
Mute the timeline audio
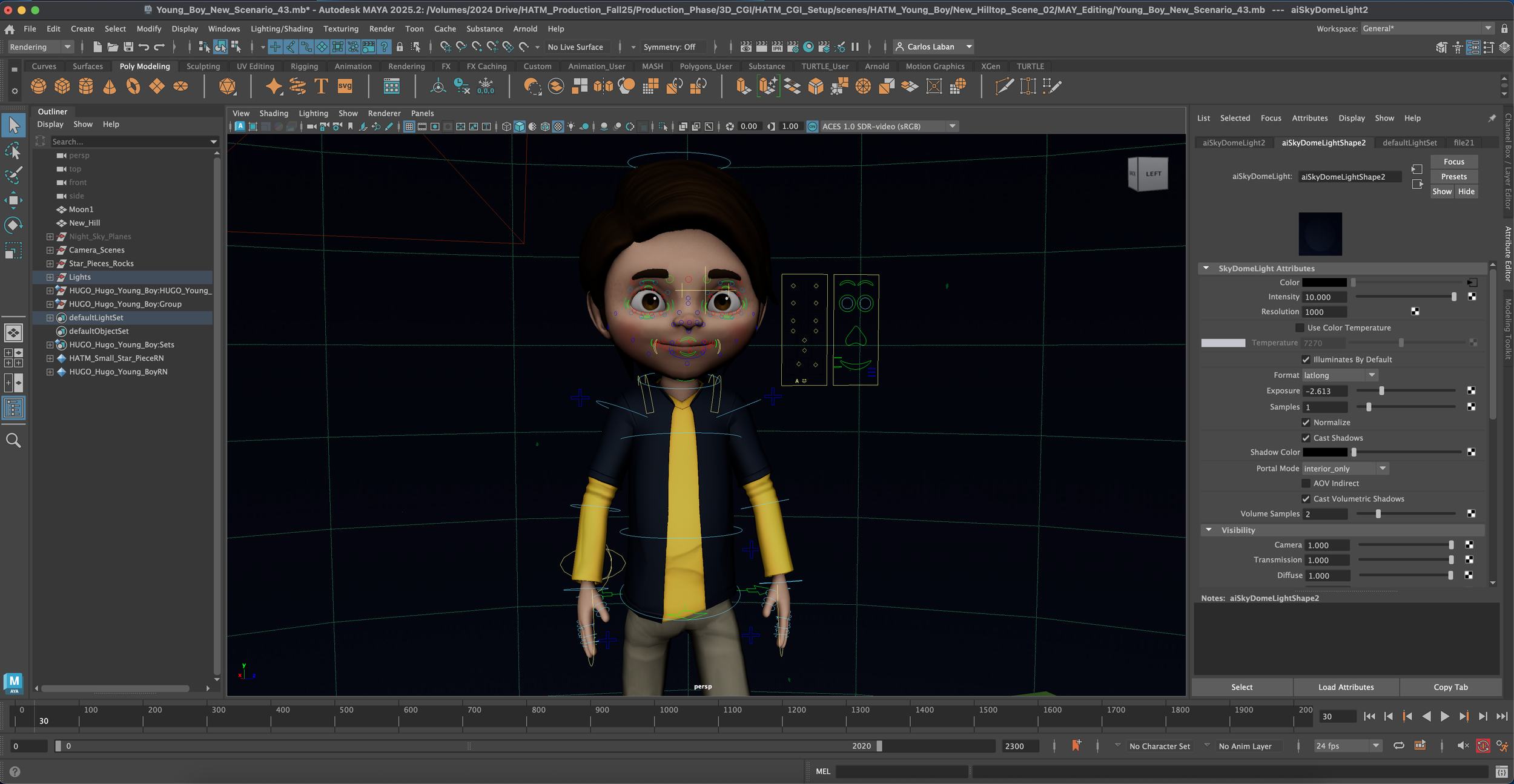click(x=1463, y=746)
